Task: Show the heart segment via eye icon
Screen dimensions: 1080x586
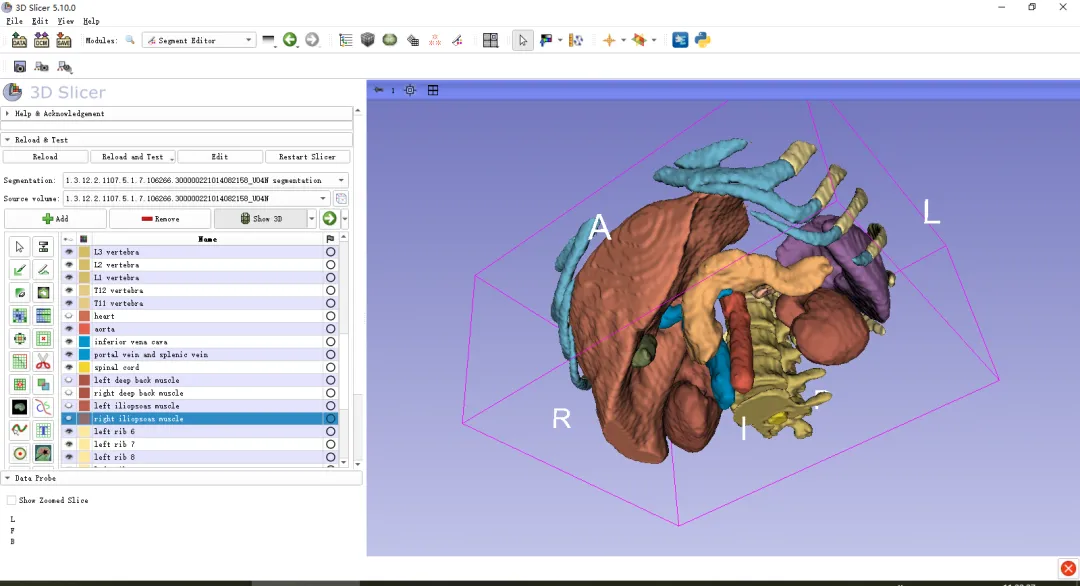Action: [69, 316]
